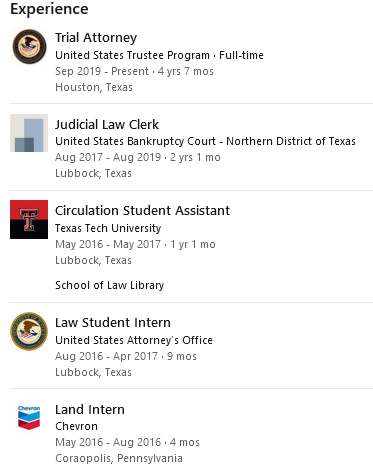The image size is (373, 472).
Task: Open the Trial Attorney position title
Action: (96, 38)
